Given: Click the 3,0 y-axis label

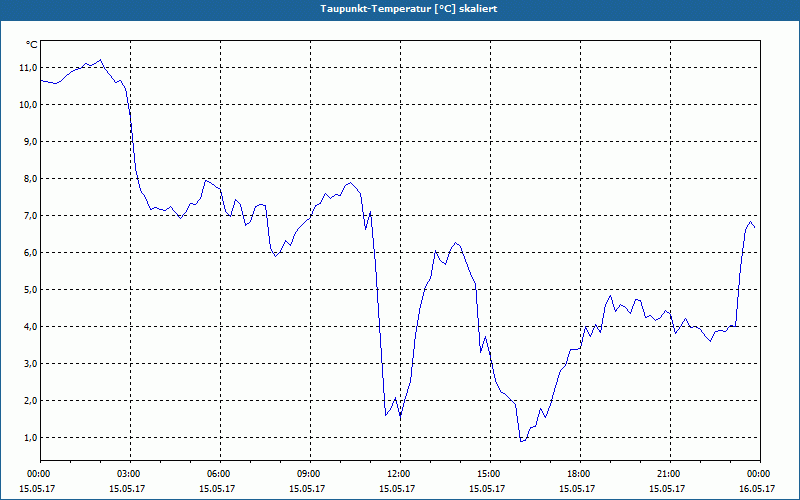Looking at the screenshot, I should [30, 364].
